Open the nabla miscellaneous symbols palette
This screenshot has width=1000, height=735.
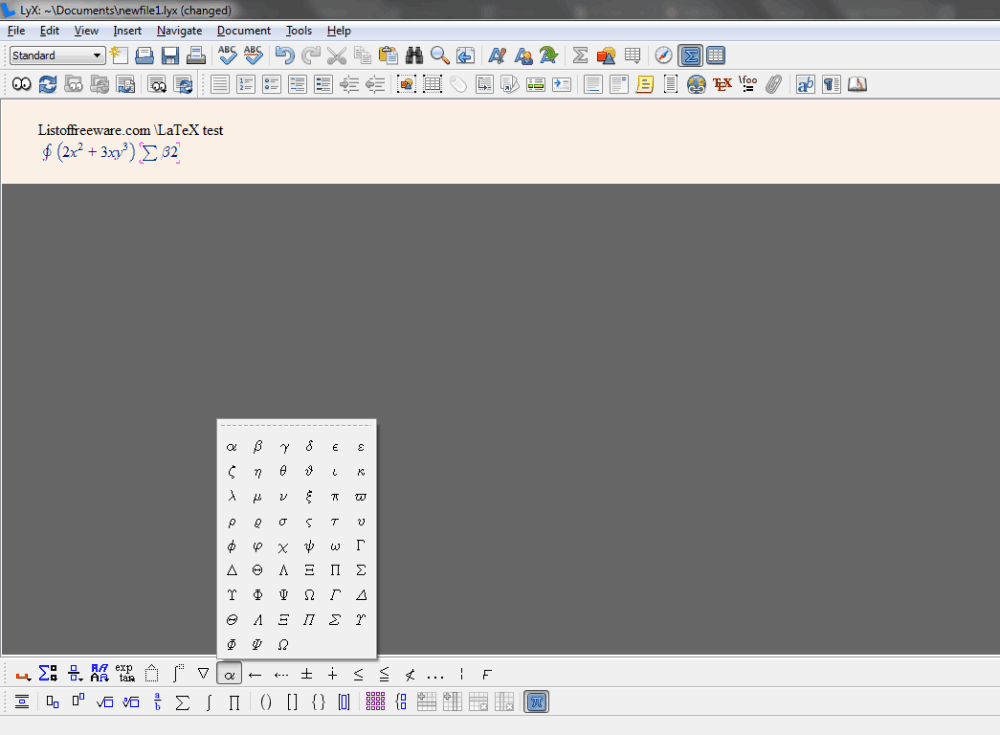pyautogui.click(x=203, y=674)
